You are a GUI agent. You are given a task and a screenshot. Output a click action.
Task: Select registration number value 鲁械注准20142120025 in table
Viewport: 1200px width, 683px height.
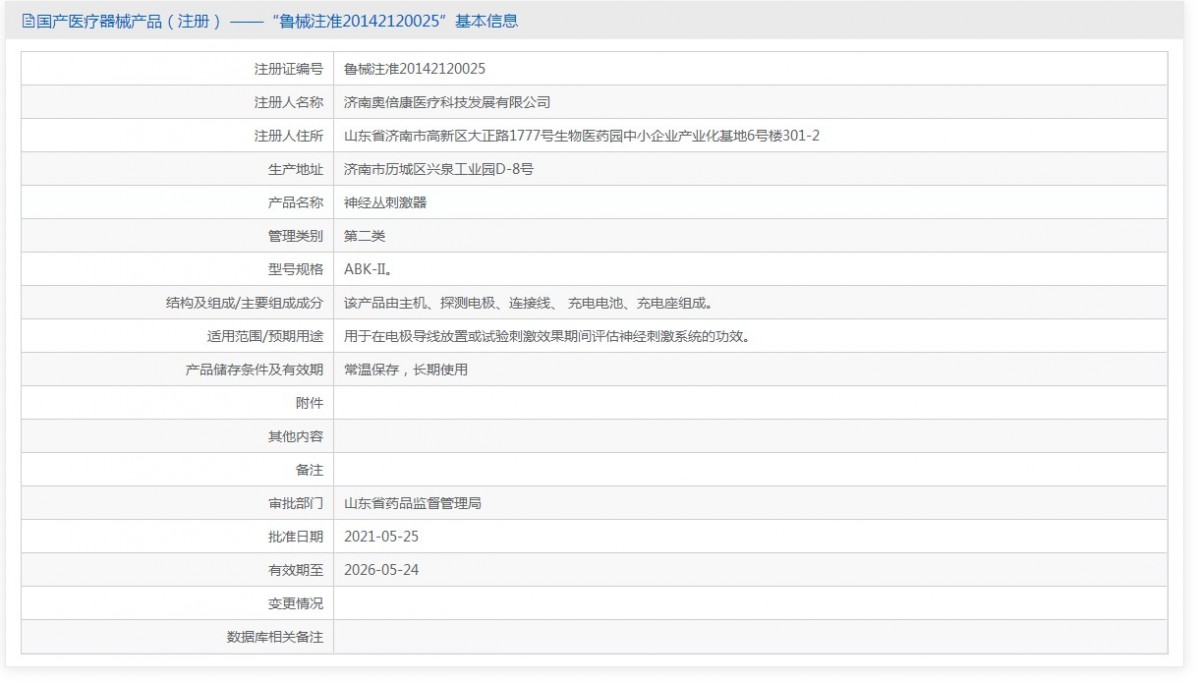tap(415, 69)
